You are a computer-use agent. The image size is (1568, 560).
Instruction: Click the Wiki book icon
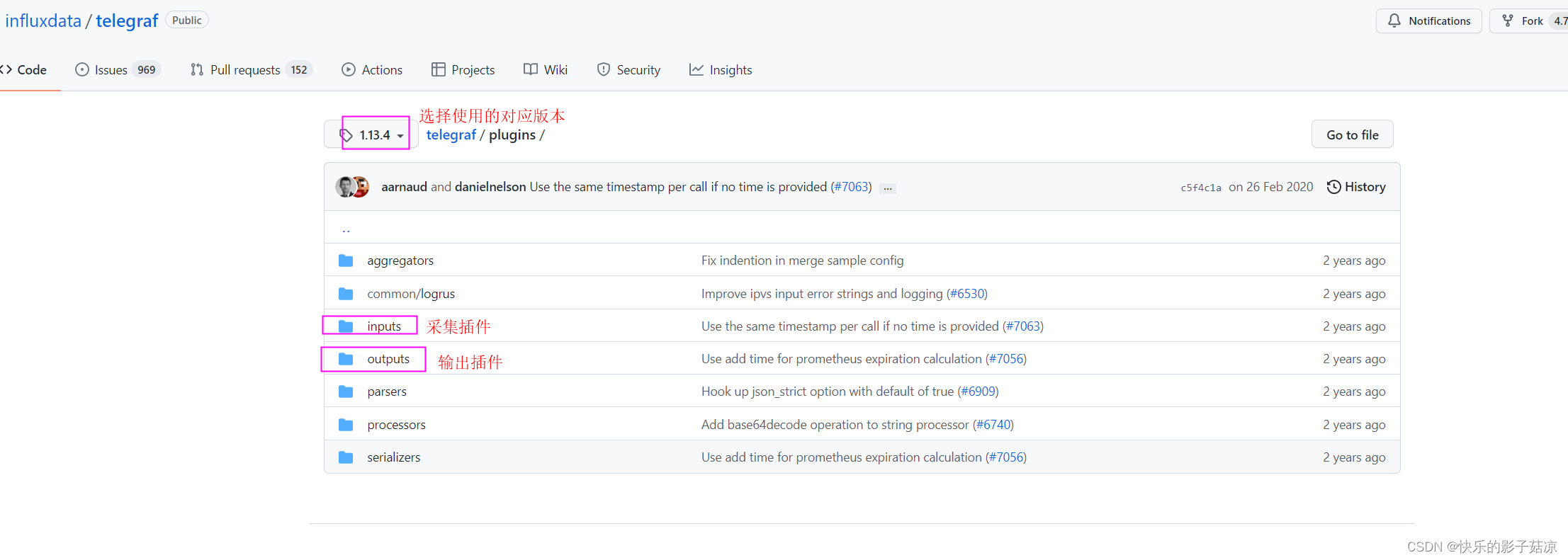[531, 69]
